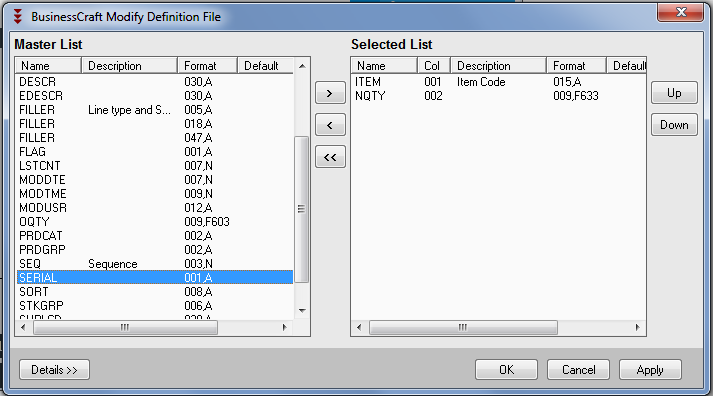Click the add-to-selected right arrow button
The height and width of the screenshot is (396, 713).
[330, 93]
